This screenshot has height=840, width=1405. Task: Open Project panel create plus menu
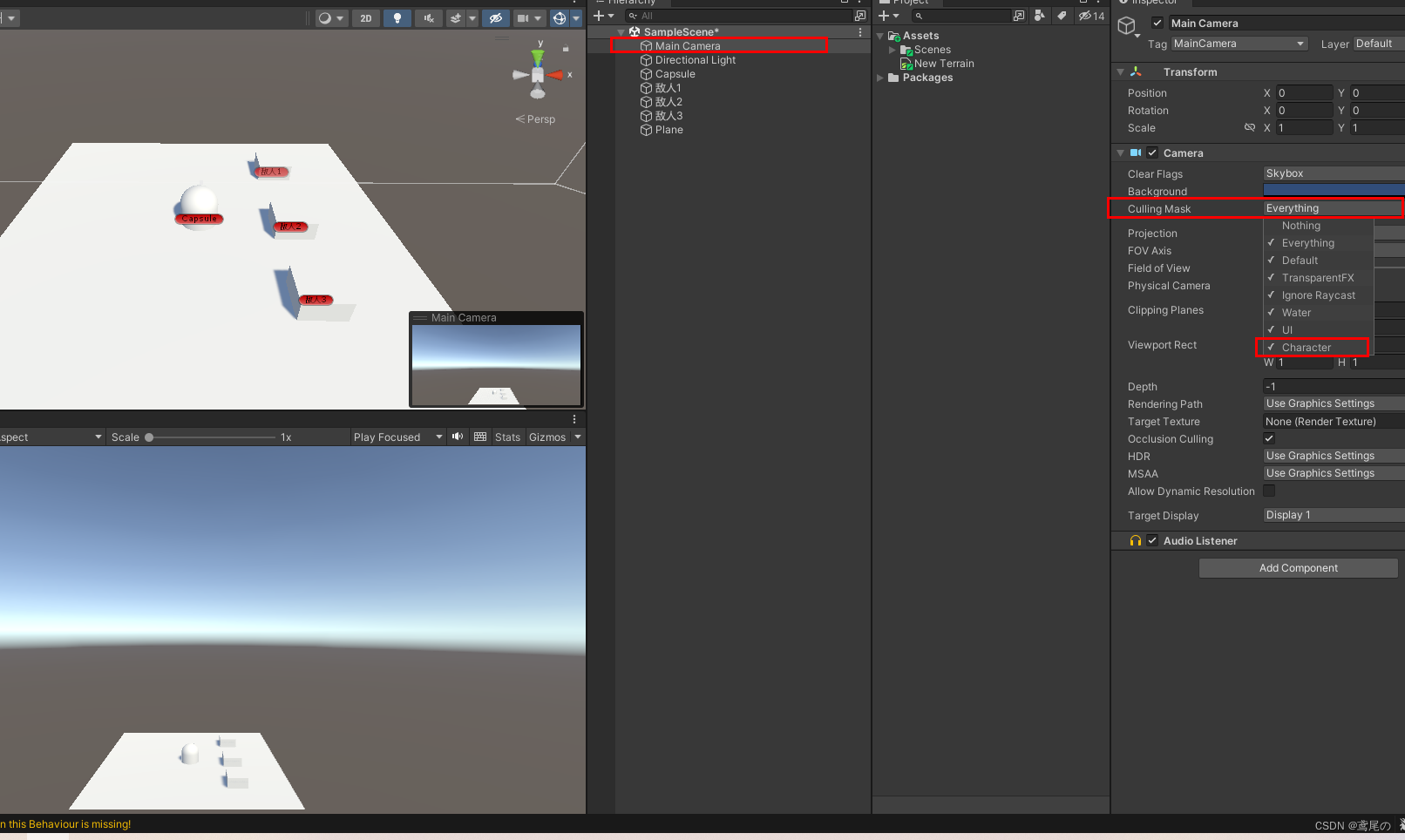click(888, 16)
